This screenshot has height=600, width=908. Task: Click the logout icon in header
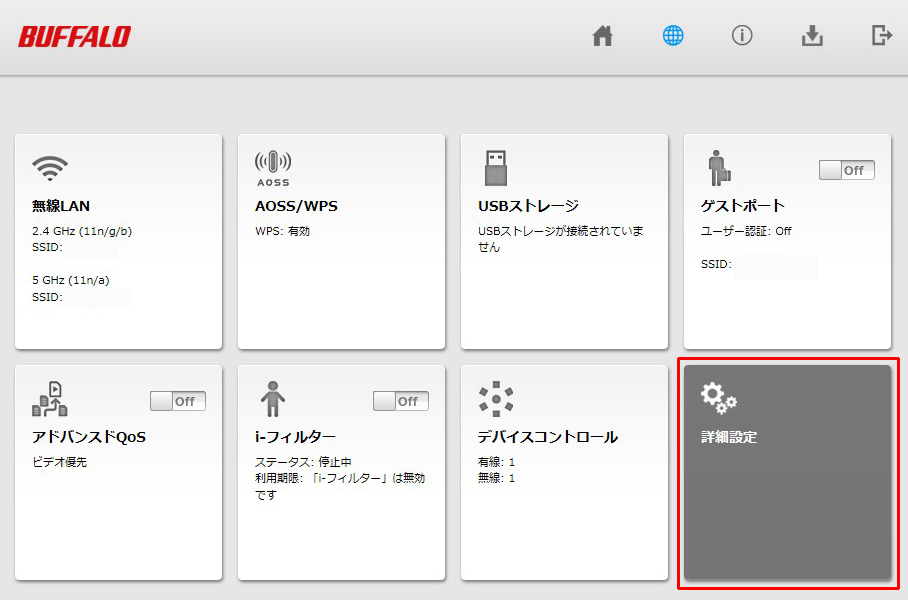click(x=881, y=36)
